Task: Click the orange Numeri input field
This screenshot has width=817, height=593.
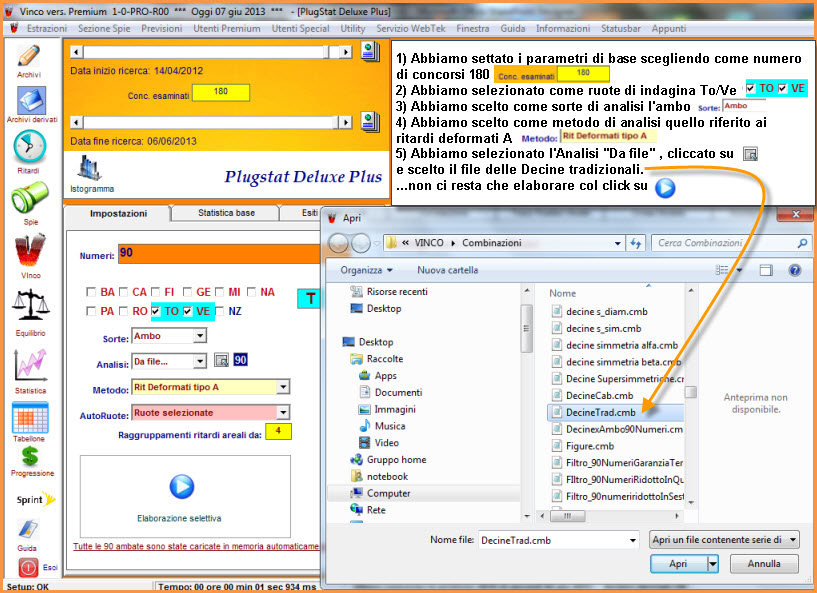Action: point(219,254)
